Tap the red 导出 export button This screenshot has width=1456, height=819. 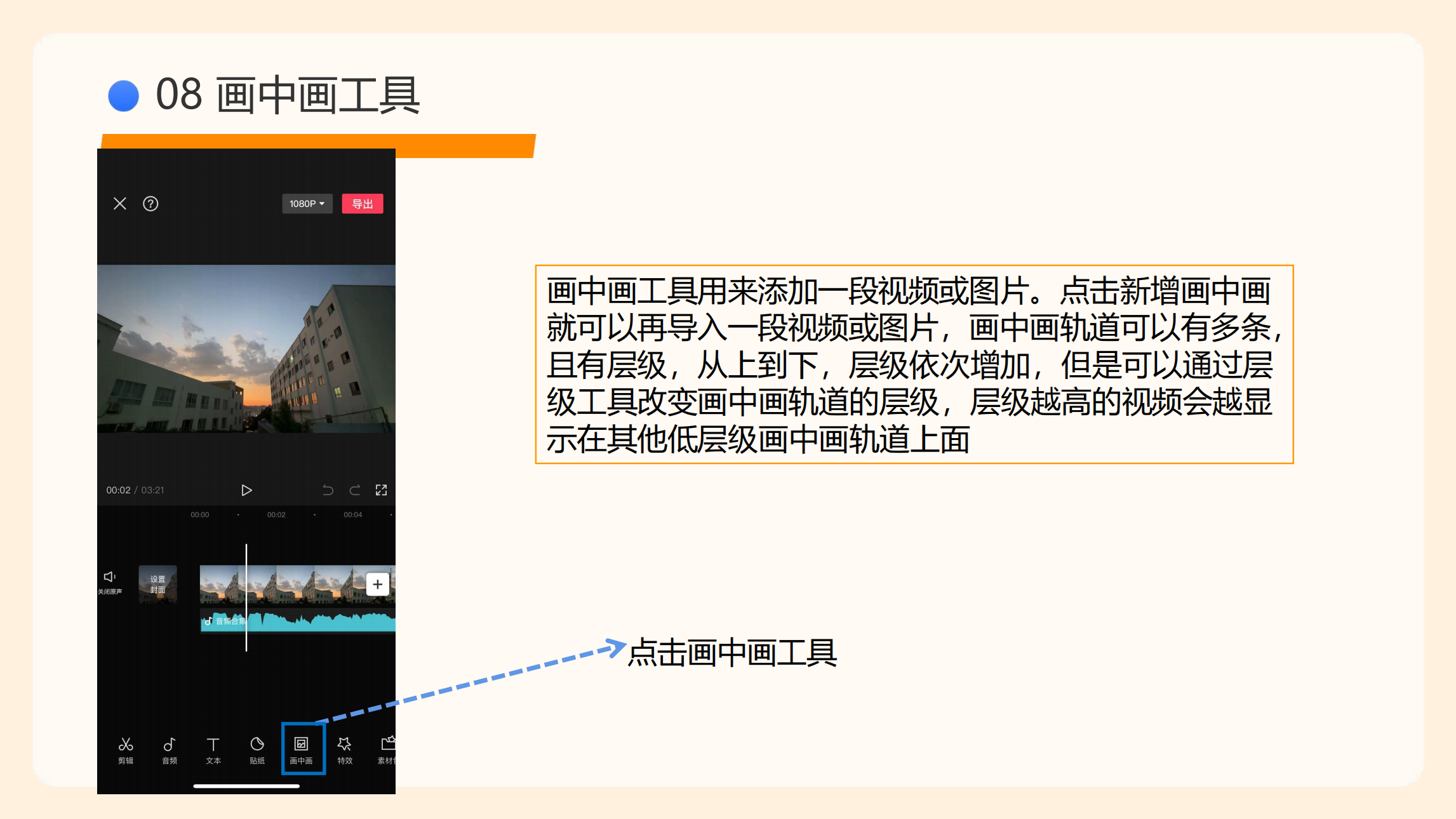click(363, 204)
